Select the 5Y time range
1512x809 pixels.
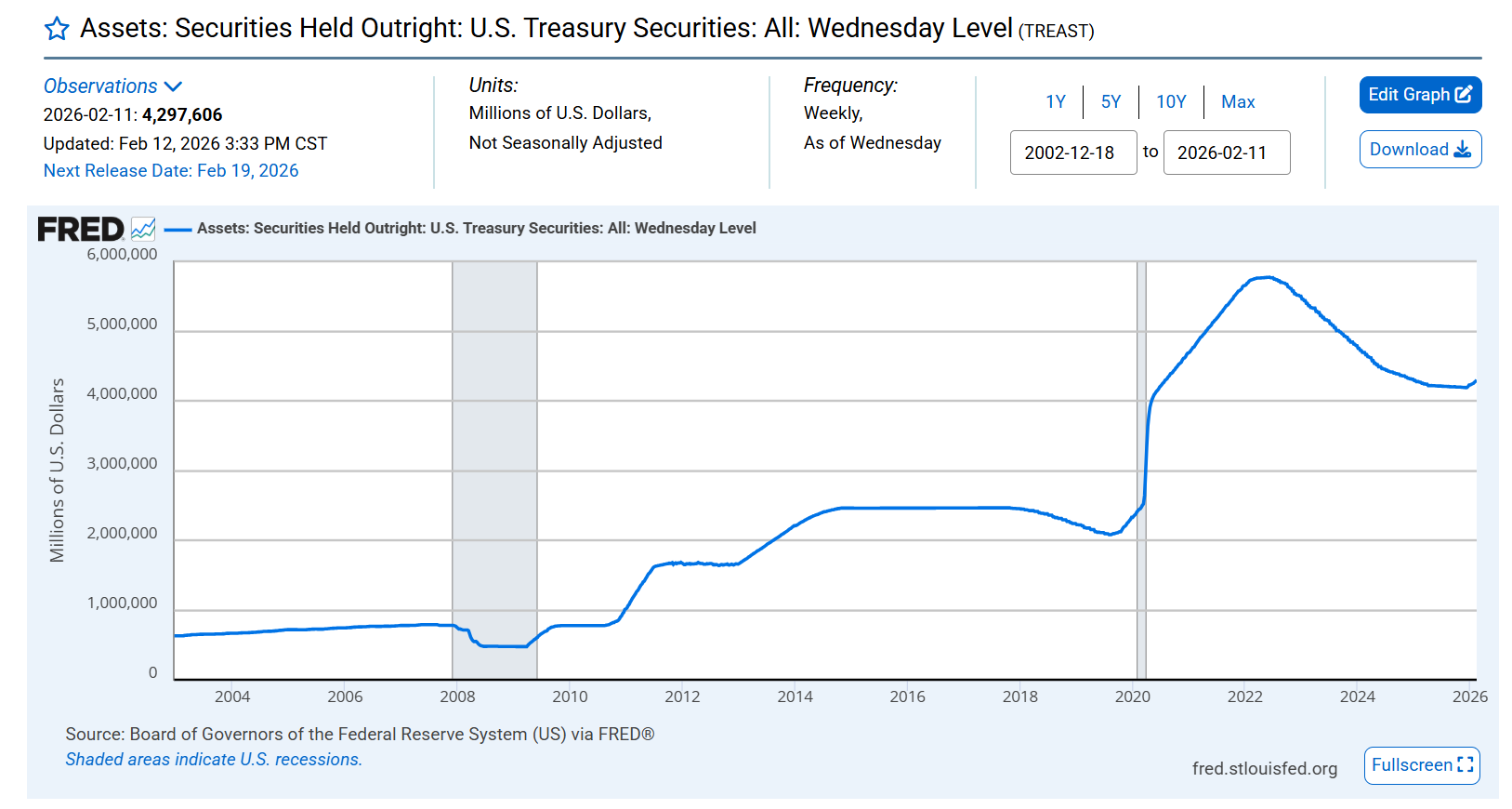coord(1111,102)
